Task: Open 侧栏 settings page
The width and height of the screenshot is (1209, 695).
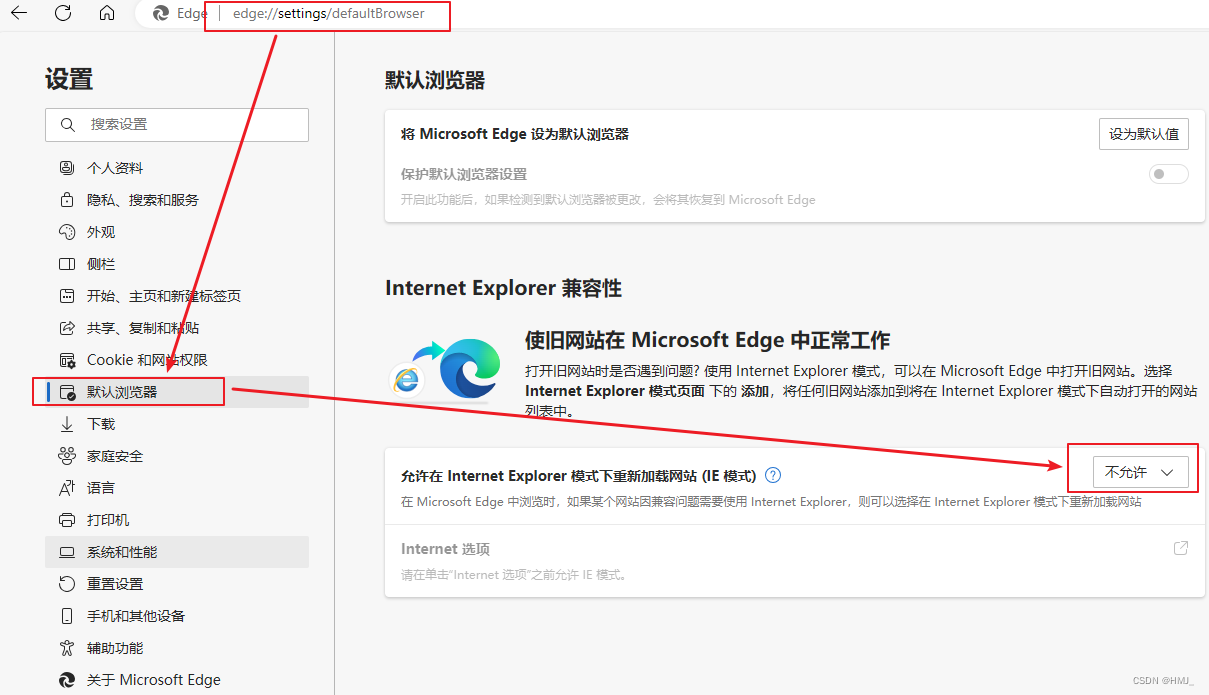Action: click(177, 264)
